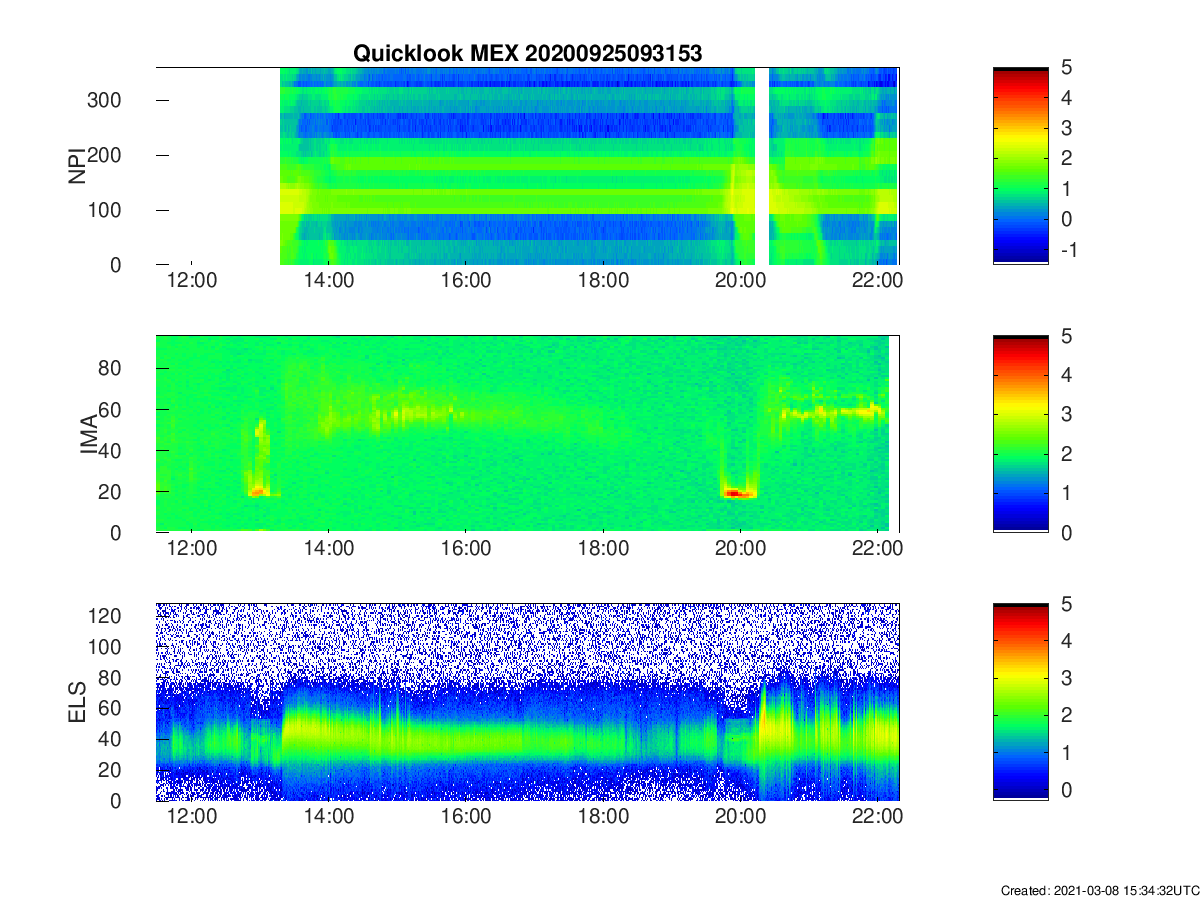Click the "22:00" tick under IMA plot
1200x900 pixels.
[x=878, y=549]
